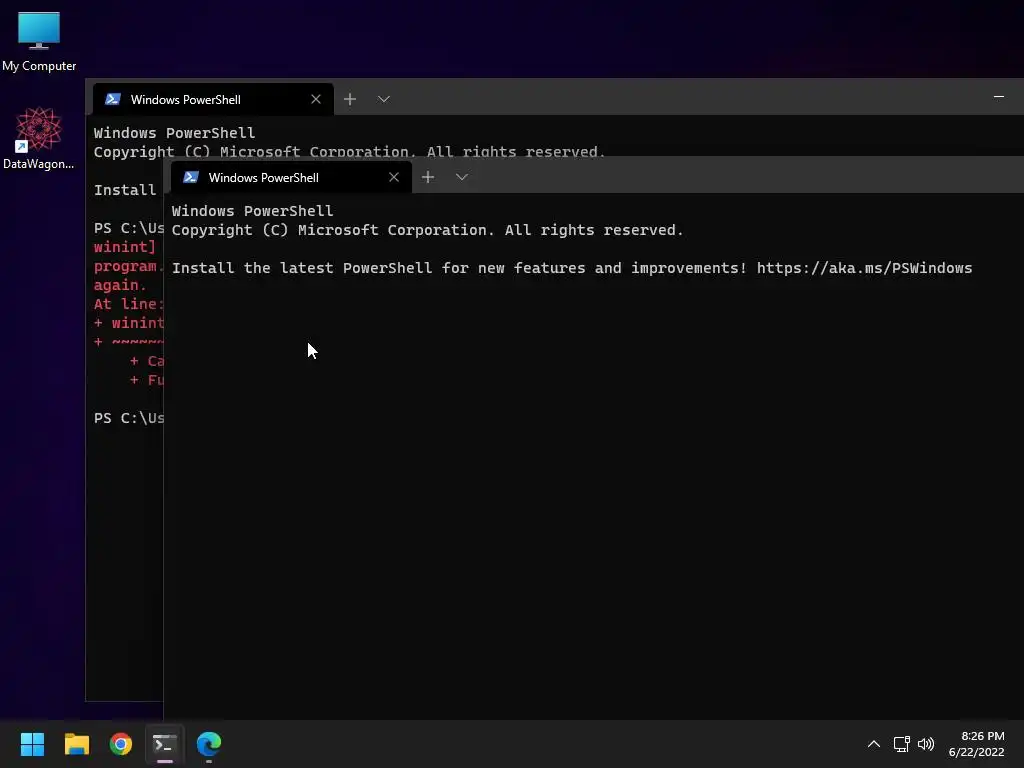Add a new tab in front terminal window
Image resolution: width=1024 pixels, height=768 pixels.
[x=428, y=177]
